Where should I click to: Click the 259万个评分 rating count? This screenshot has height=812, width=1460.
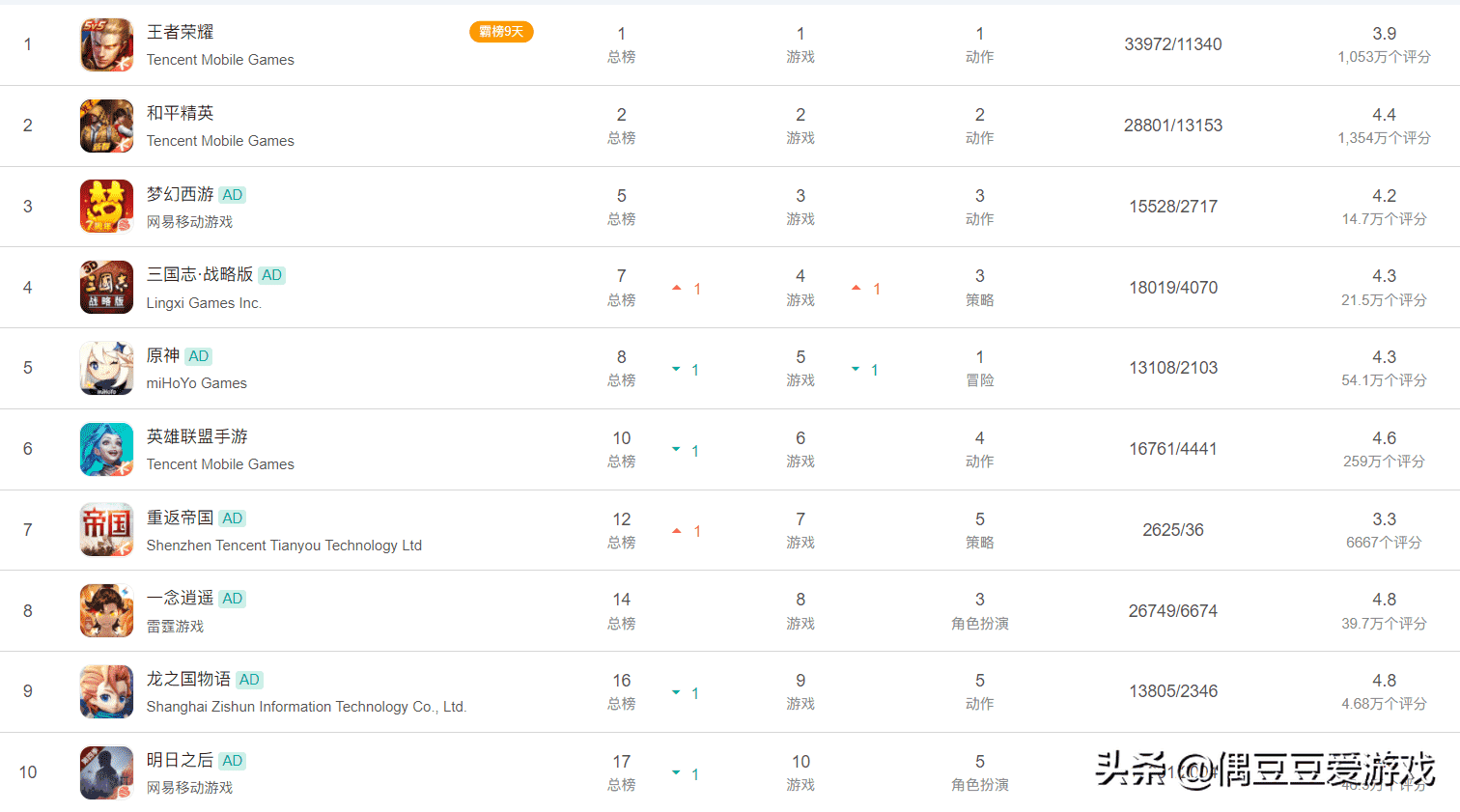click(x=1384, y=462)
